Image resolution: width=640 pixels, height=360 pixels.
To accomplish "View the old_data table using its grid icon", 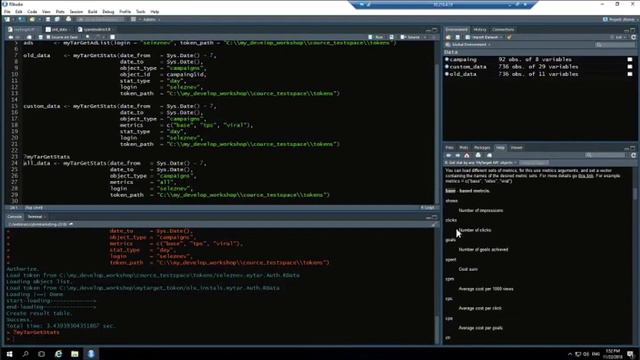I will pyautogui.click(x=630, y=74).
